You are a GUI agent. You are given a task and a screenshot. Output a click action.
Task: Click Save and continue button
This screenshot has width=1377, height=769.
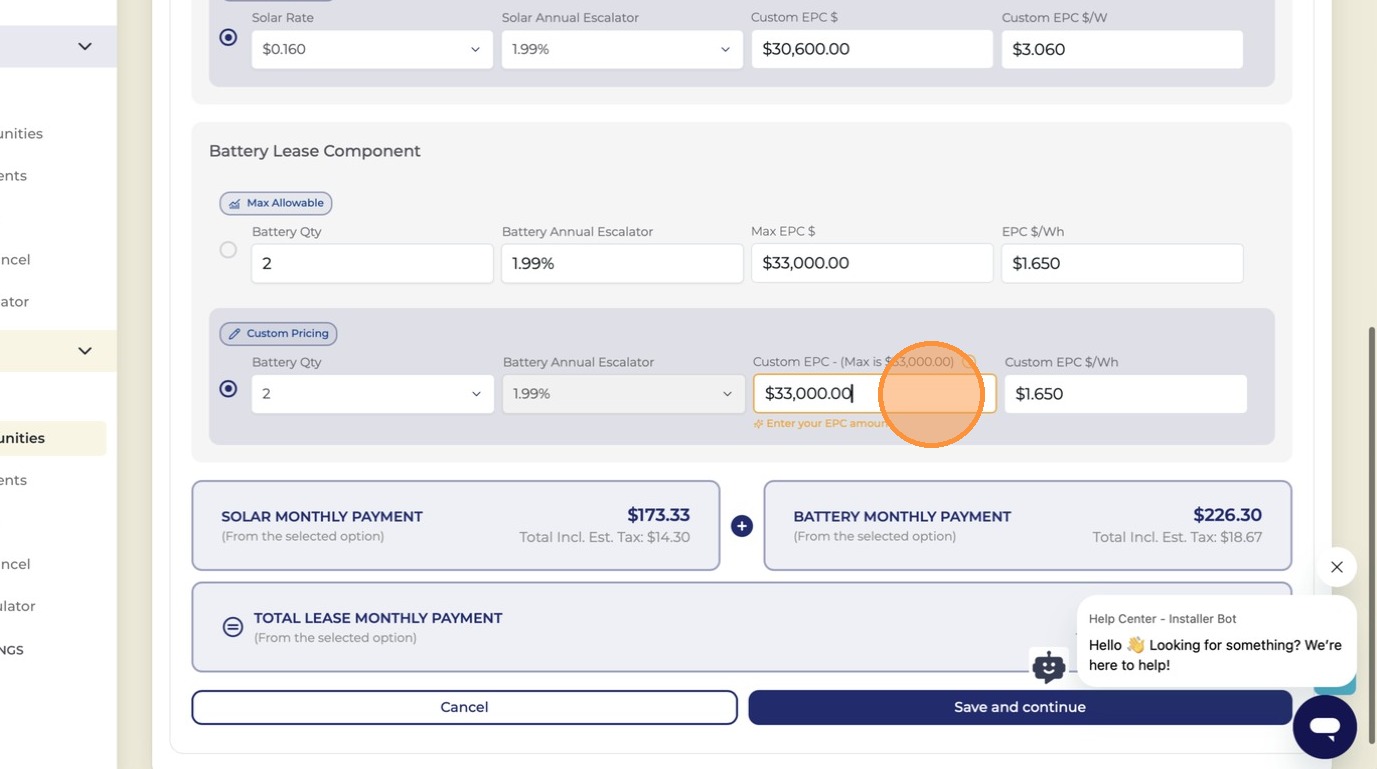(x=1020, y=707)
